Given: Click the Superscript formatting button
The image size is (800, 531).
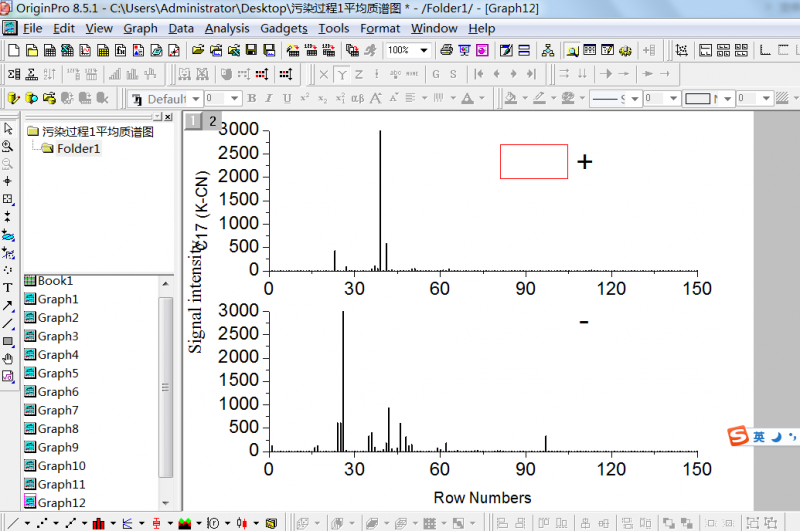Looking at the screenshot, I should pos(305,98).
